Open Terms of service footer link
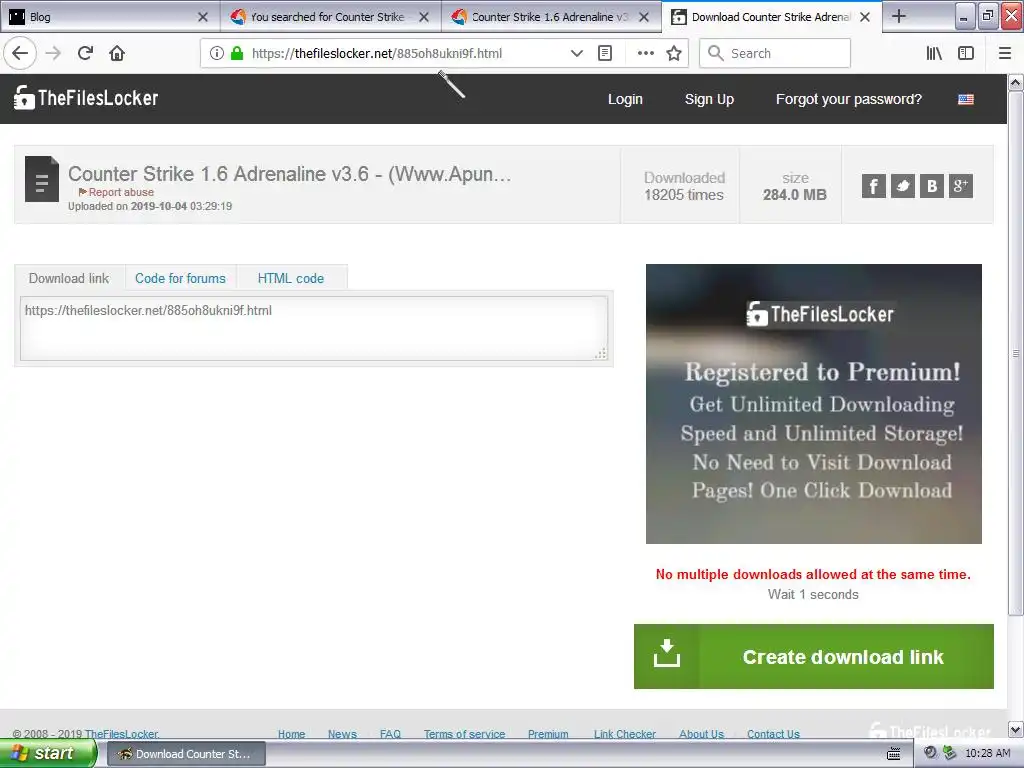This screenshot has height=768, width=1024. 464,734
